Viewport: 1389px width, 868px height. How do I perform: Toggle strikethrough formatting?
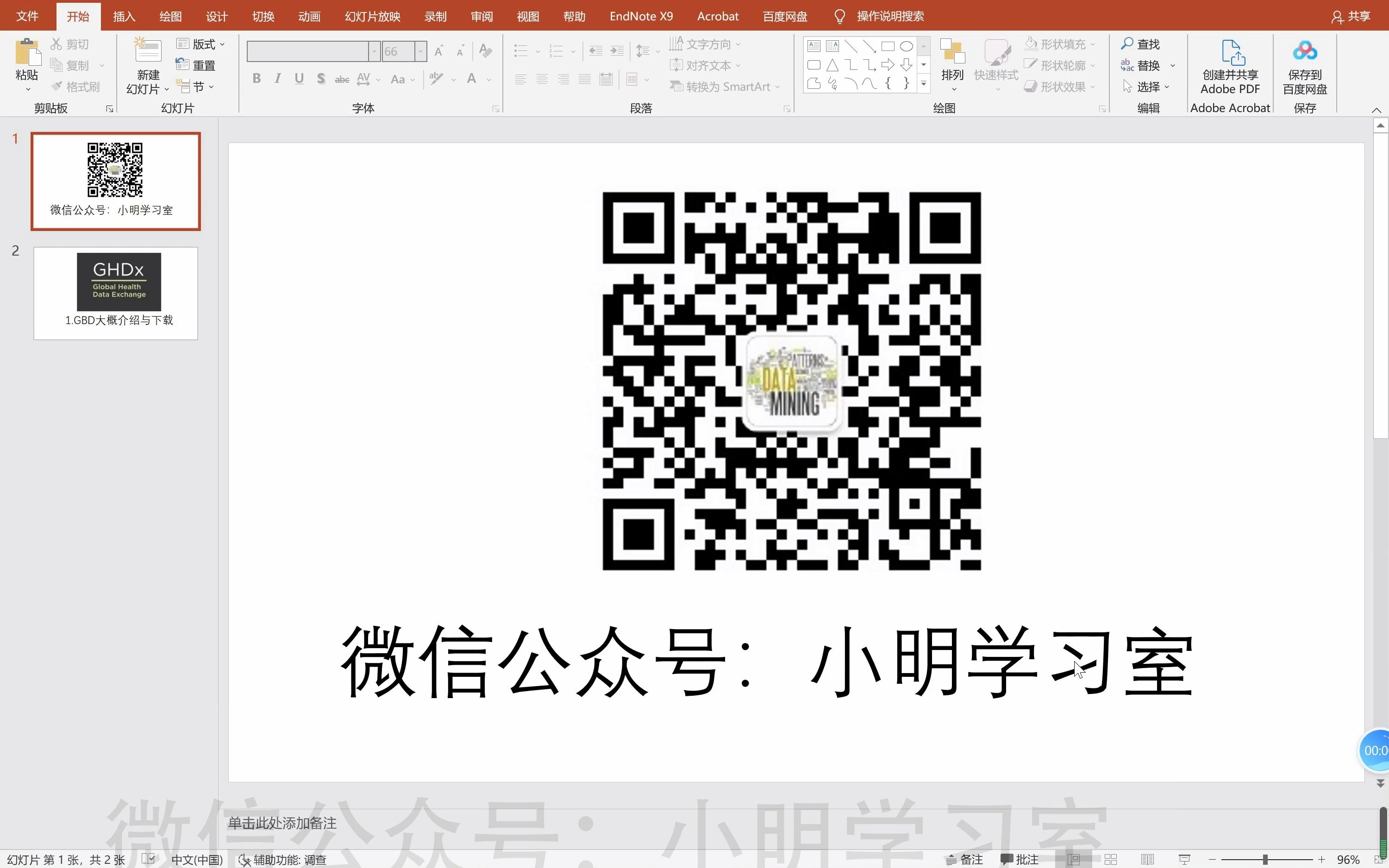point(342,79)
